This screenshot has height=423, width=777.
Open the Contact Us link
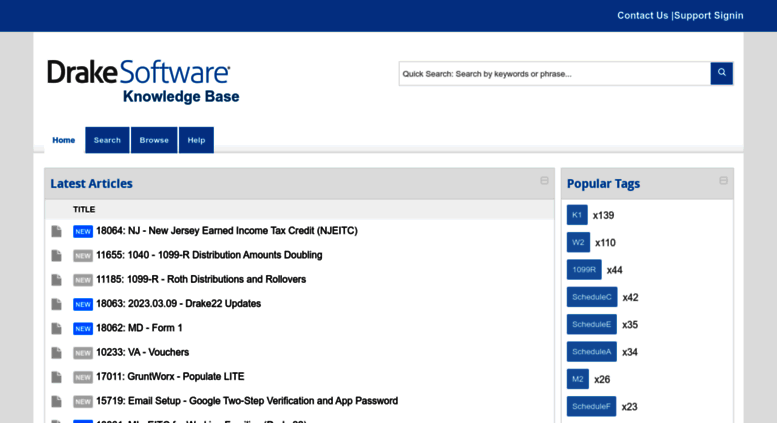[x=642, y=15]
